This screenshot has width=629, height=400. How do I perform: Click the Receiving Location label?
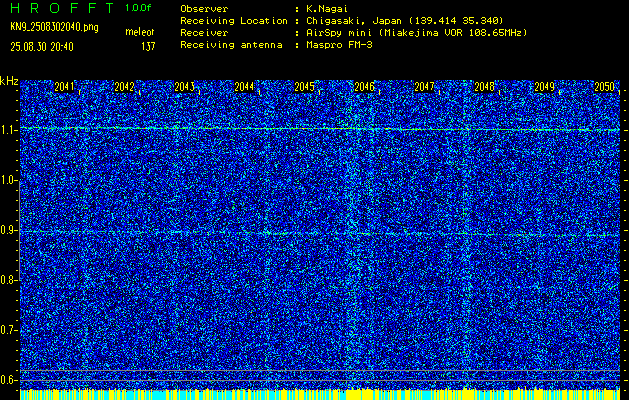click(234, 21)
